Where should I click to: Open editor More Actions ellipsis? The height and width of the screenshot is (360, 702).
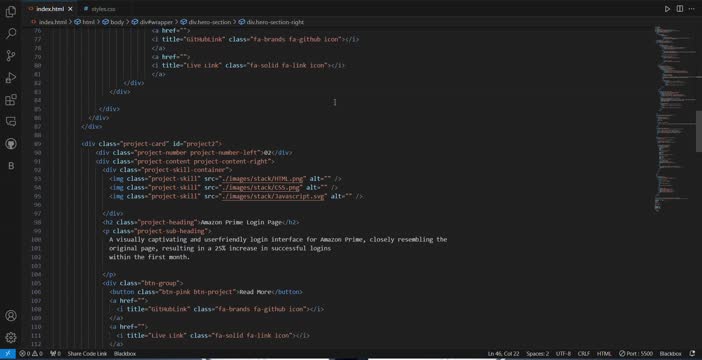[x=692, y=9]
